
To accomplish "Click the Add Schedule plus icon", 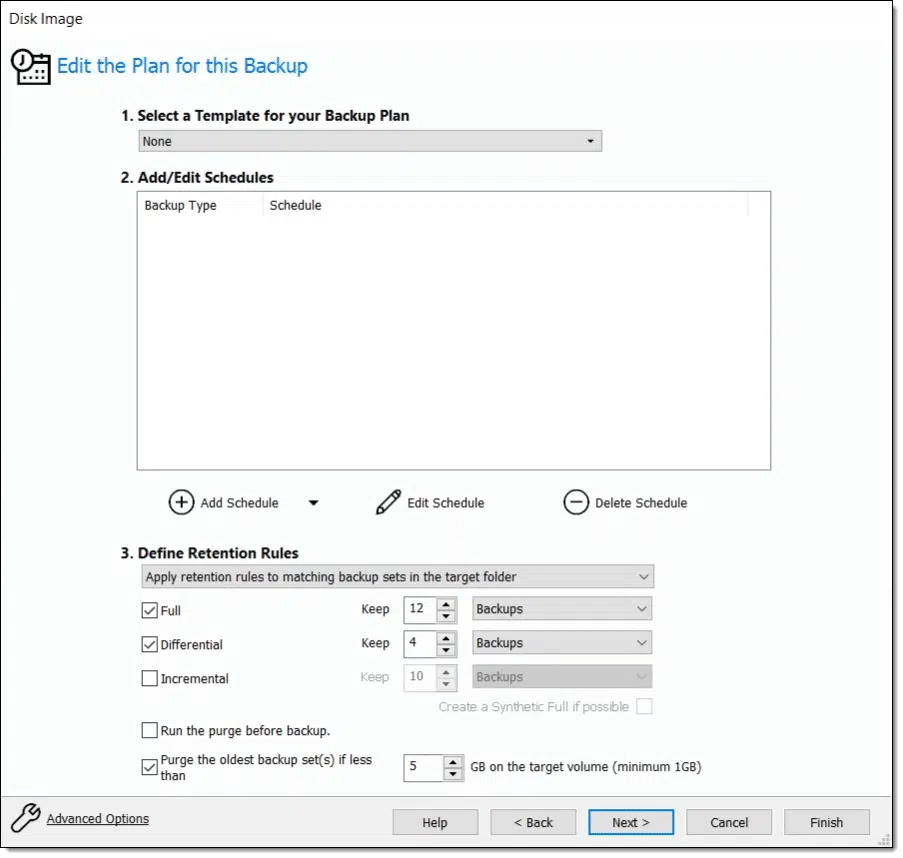I will pos(181,502).
